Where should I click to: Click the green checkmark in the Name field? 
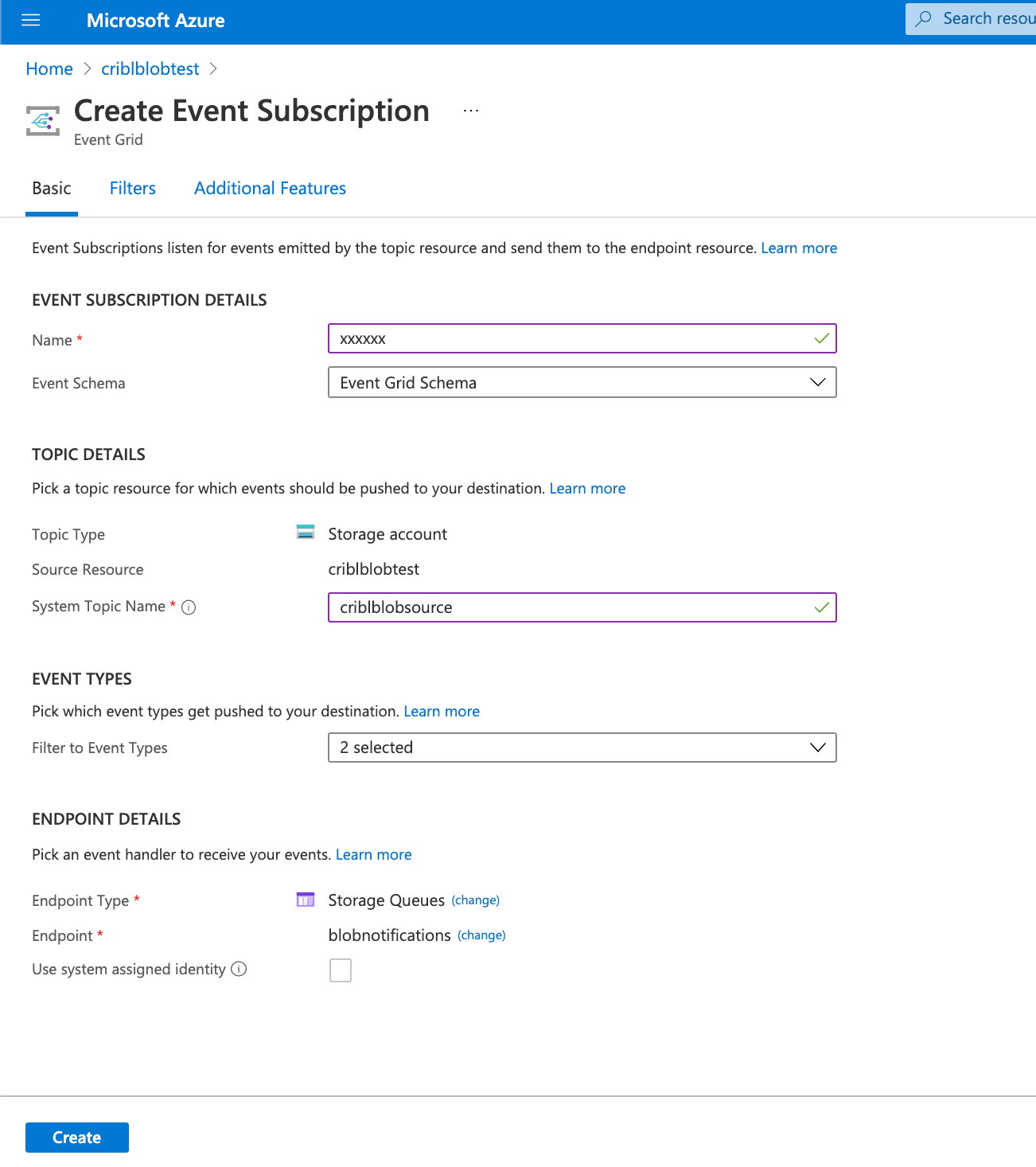coord(820,338)
